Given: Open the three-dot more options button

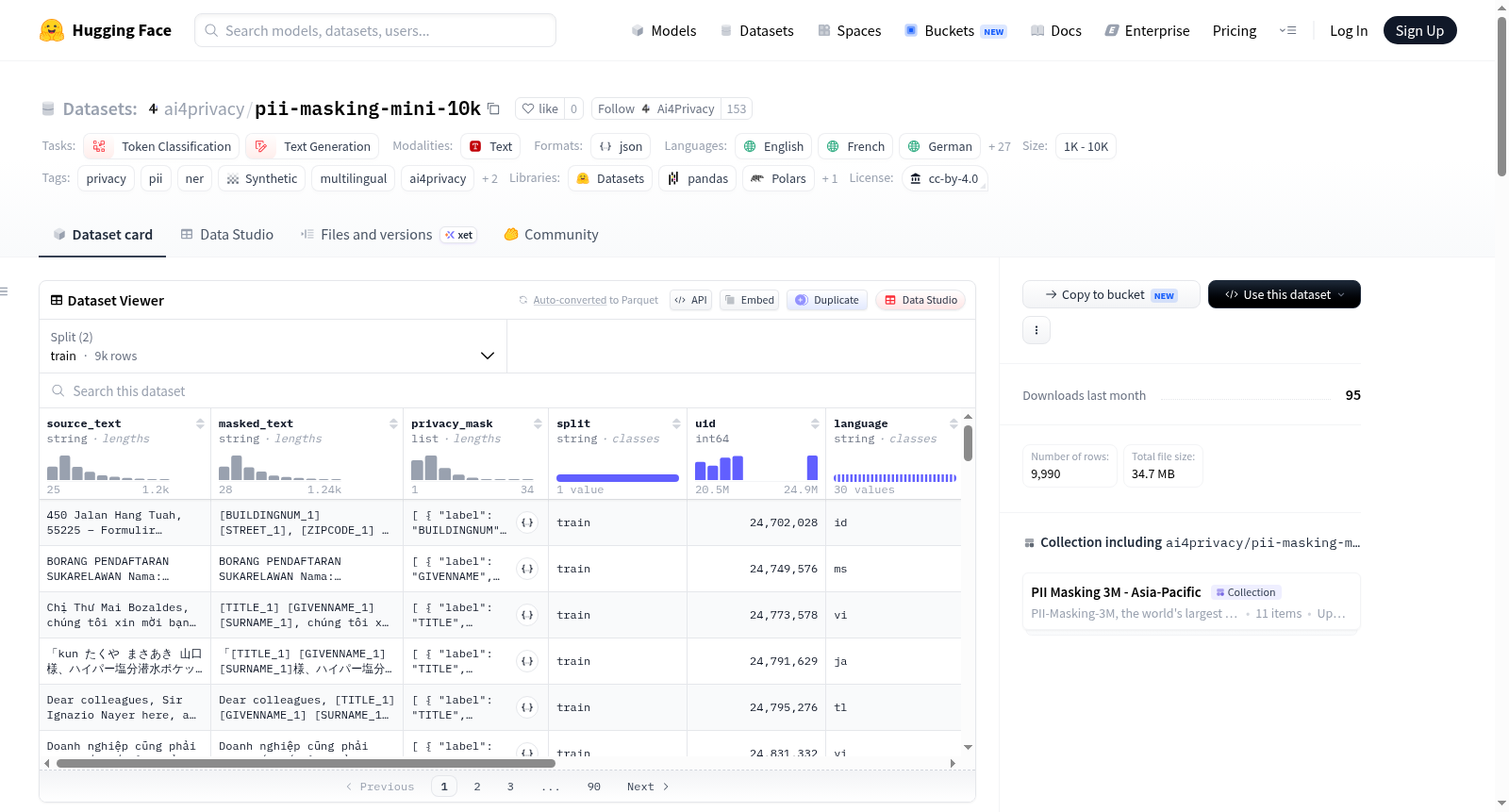Looking at the screenshot, I should click(1036, 330).
